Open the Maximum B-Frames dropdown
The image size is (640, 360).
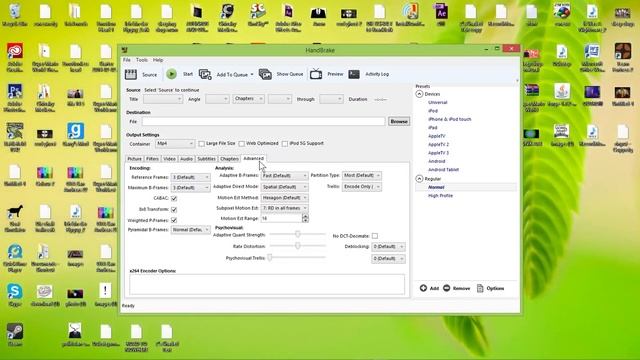coord(190,188)
